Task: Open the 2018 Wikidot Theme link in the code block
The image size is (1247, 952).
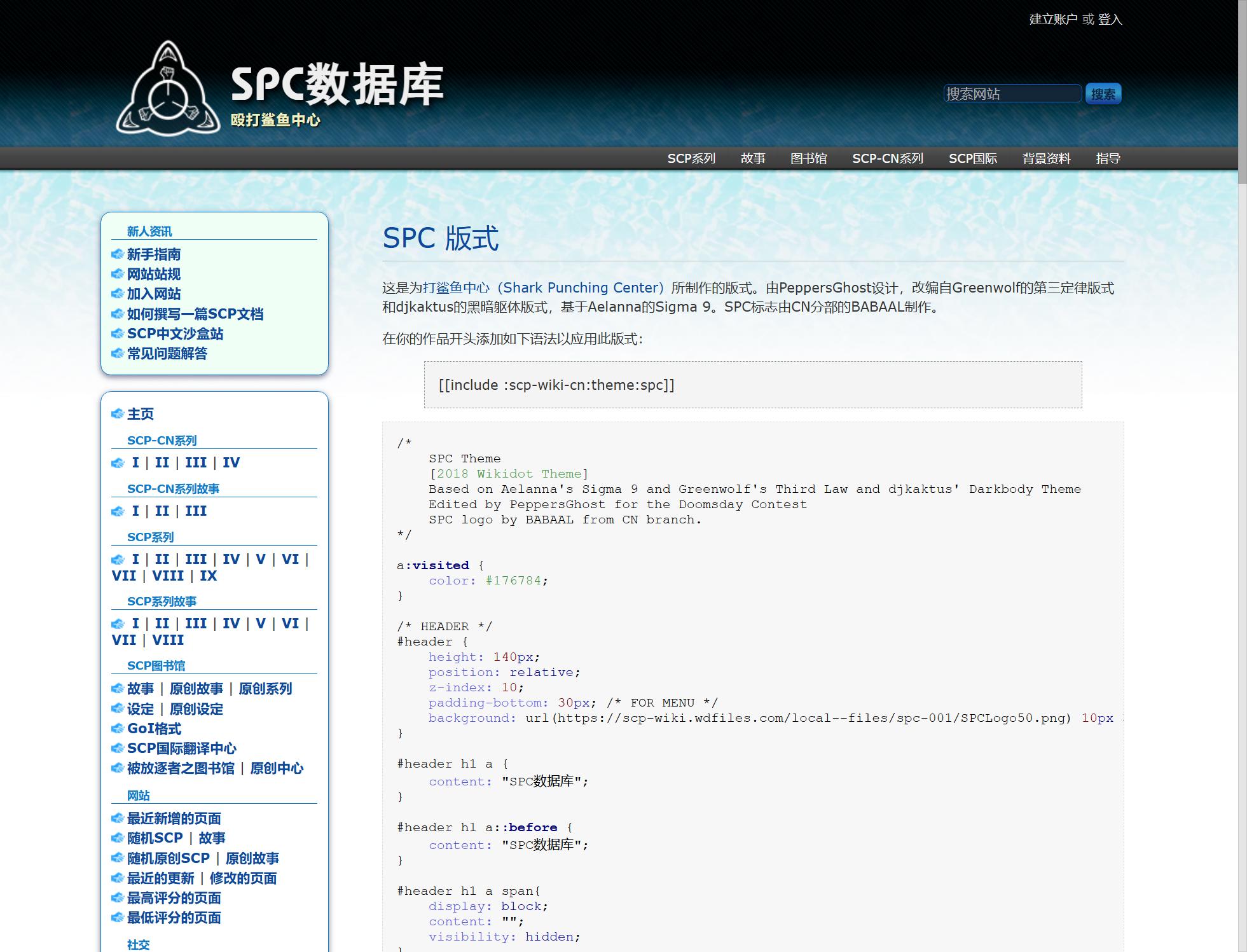Action: point(509,474)
